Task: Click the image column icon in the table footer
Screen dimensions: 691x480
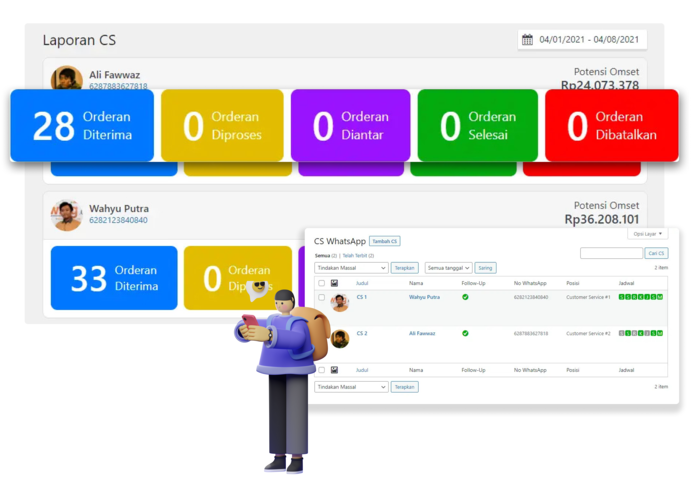Action: pyautogui.click(x=334, y=370)
